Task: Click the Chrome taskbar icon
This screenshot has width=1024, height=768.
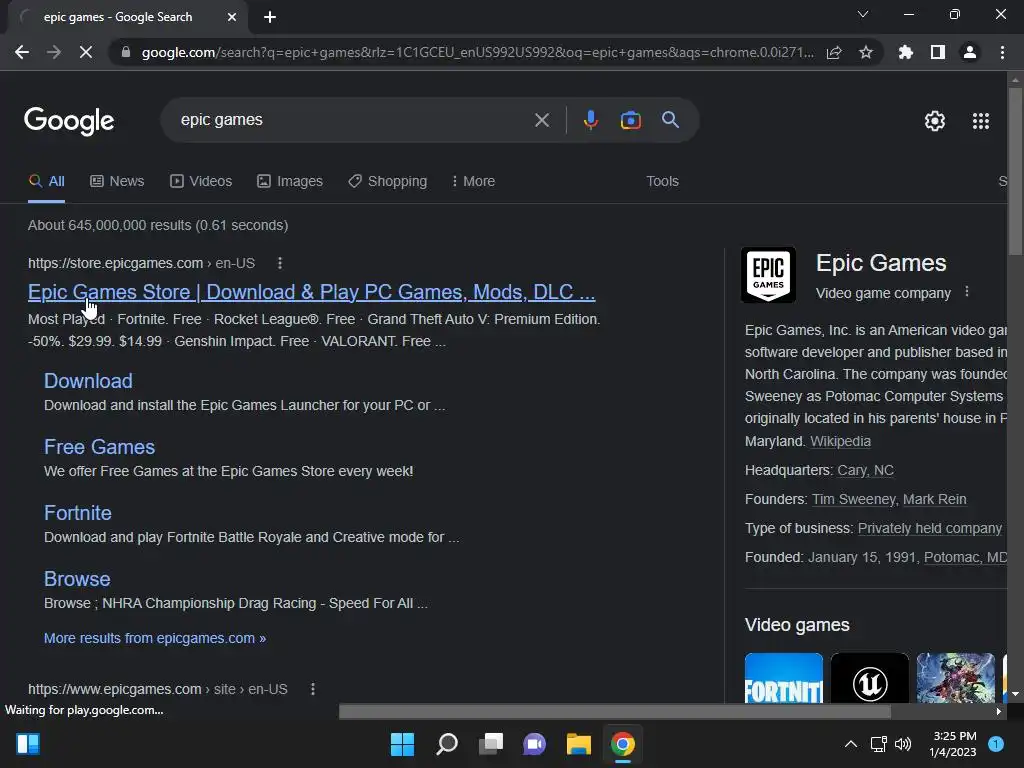Action: coord(622,744)
